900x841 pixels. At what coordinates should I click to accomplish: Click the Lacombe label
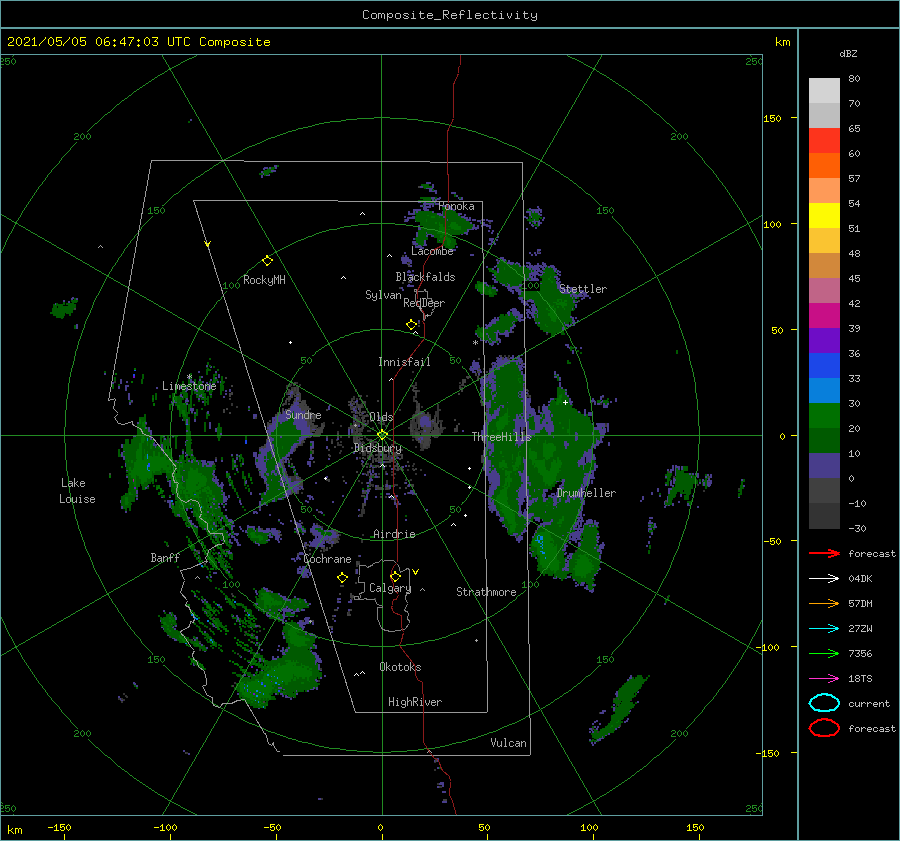pyautogui.click(x=432, y=251)
